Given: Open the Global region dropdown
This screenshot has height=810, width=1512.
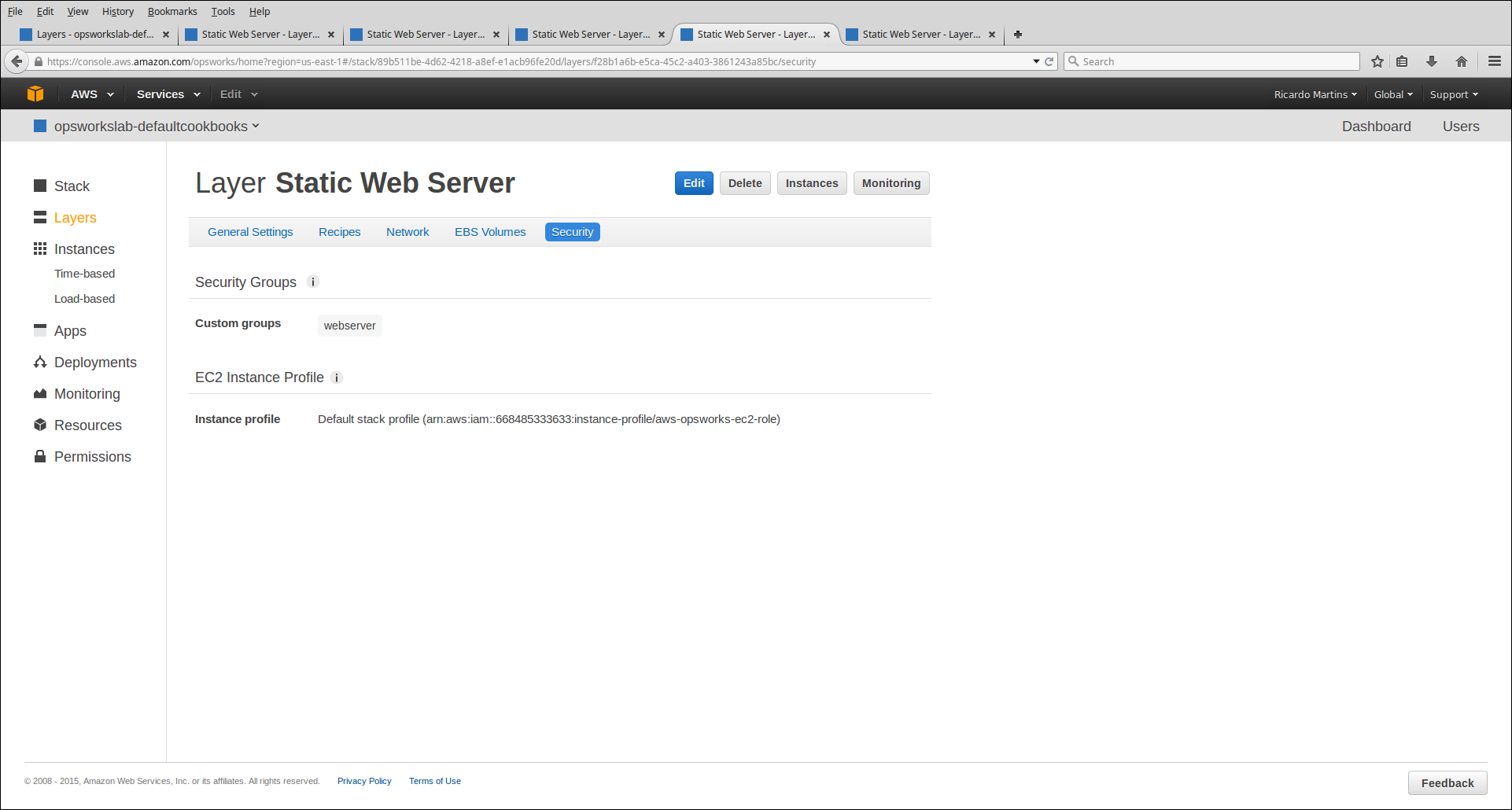Looking at the screenshot, I should [x=1392, y=94].
